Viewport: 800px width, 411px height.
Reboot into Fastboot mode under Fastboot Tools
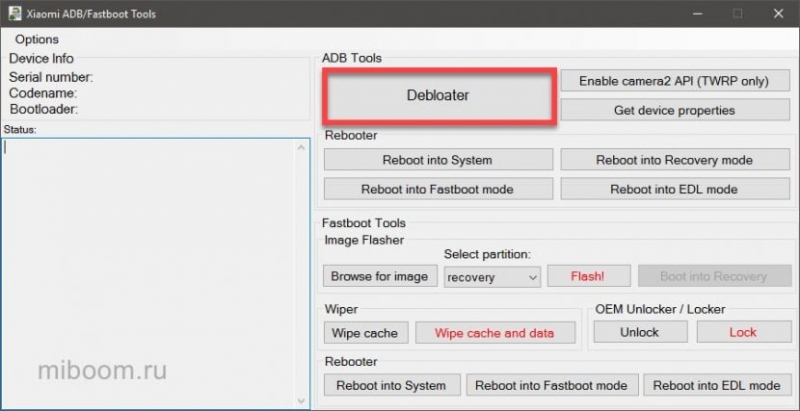coord(552,385)
